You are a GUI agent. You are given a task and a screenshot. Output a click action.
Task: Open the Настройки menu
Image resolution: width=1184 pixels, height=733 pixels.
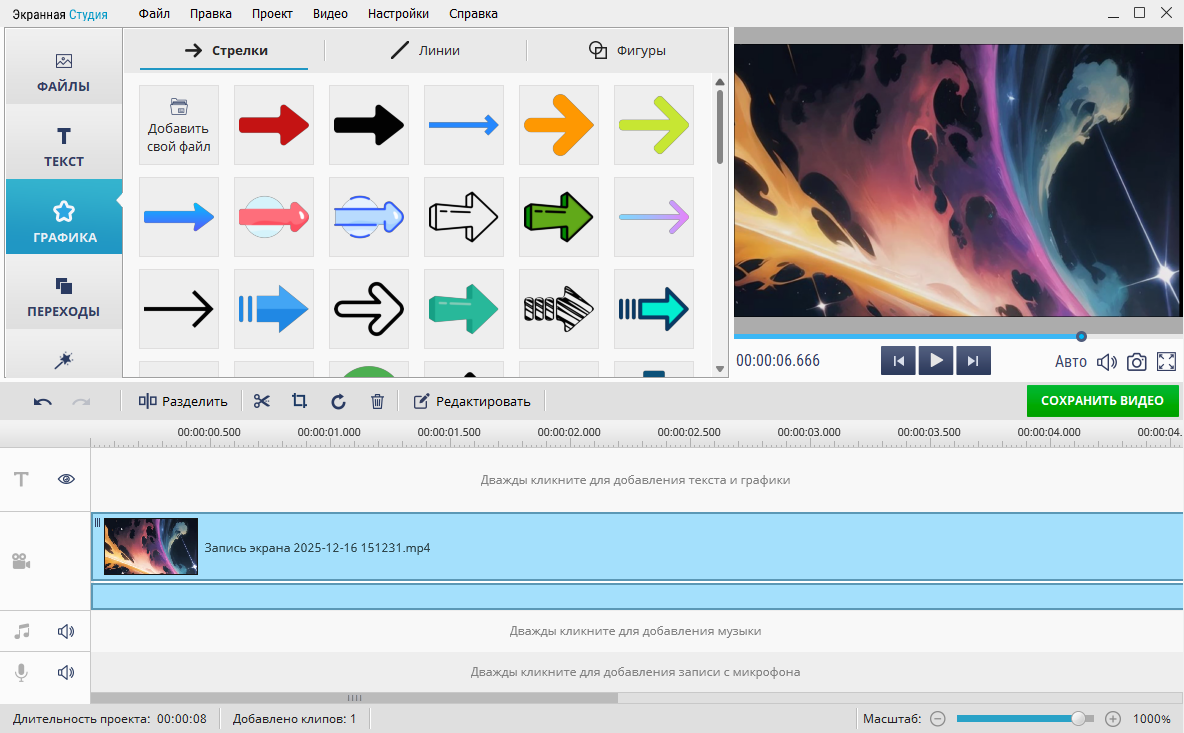click(x=398, y=14)
